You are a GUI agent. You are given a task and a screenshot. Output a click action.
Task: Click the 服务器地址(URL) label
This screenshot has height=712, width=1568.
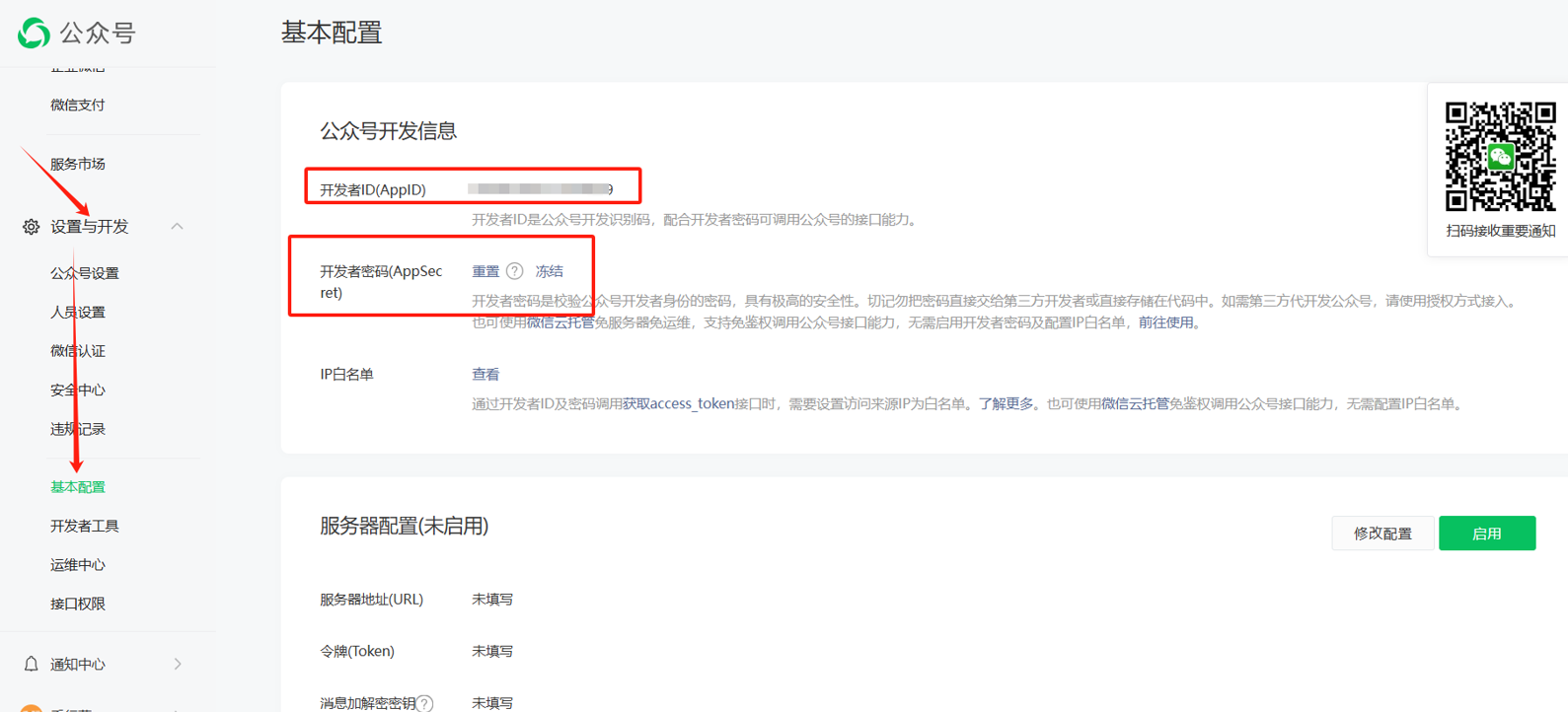(371, 599)
